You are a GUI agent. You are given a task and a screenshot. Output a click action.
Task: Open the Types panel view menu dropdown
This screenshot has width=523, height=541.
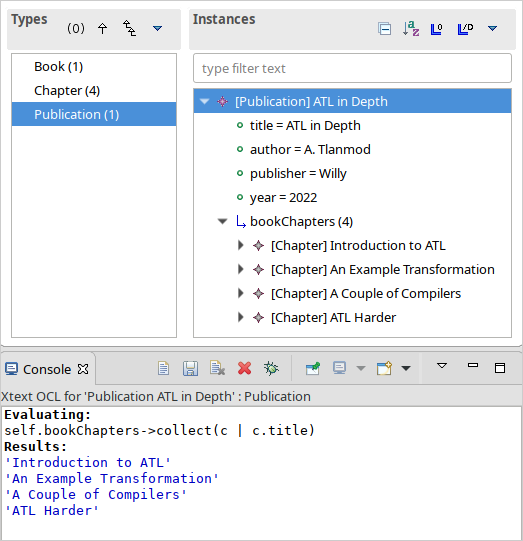click(157, 28)
